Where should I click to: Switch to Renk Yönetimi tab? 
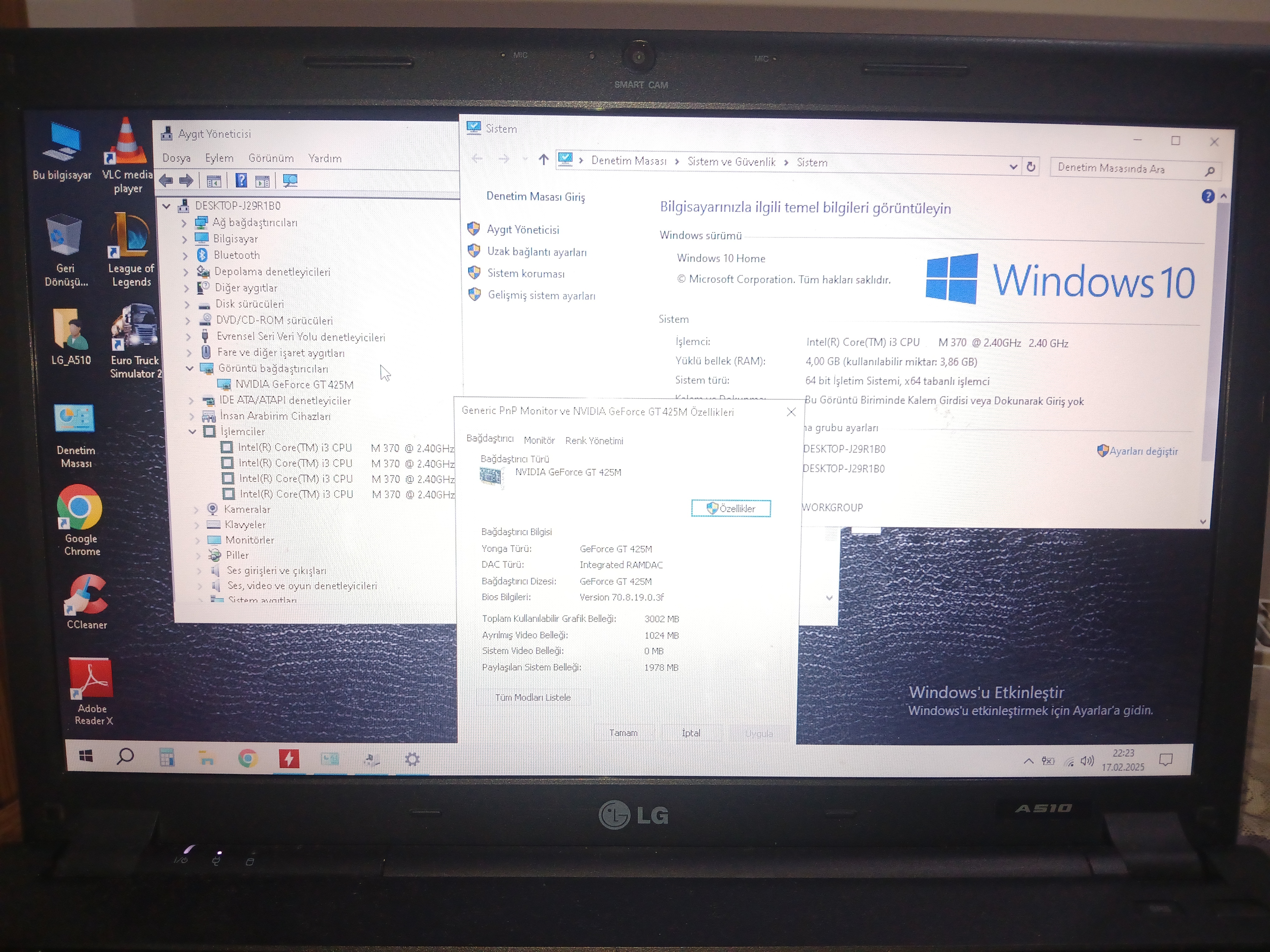pyautogui.click(x=594, y=441)
